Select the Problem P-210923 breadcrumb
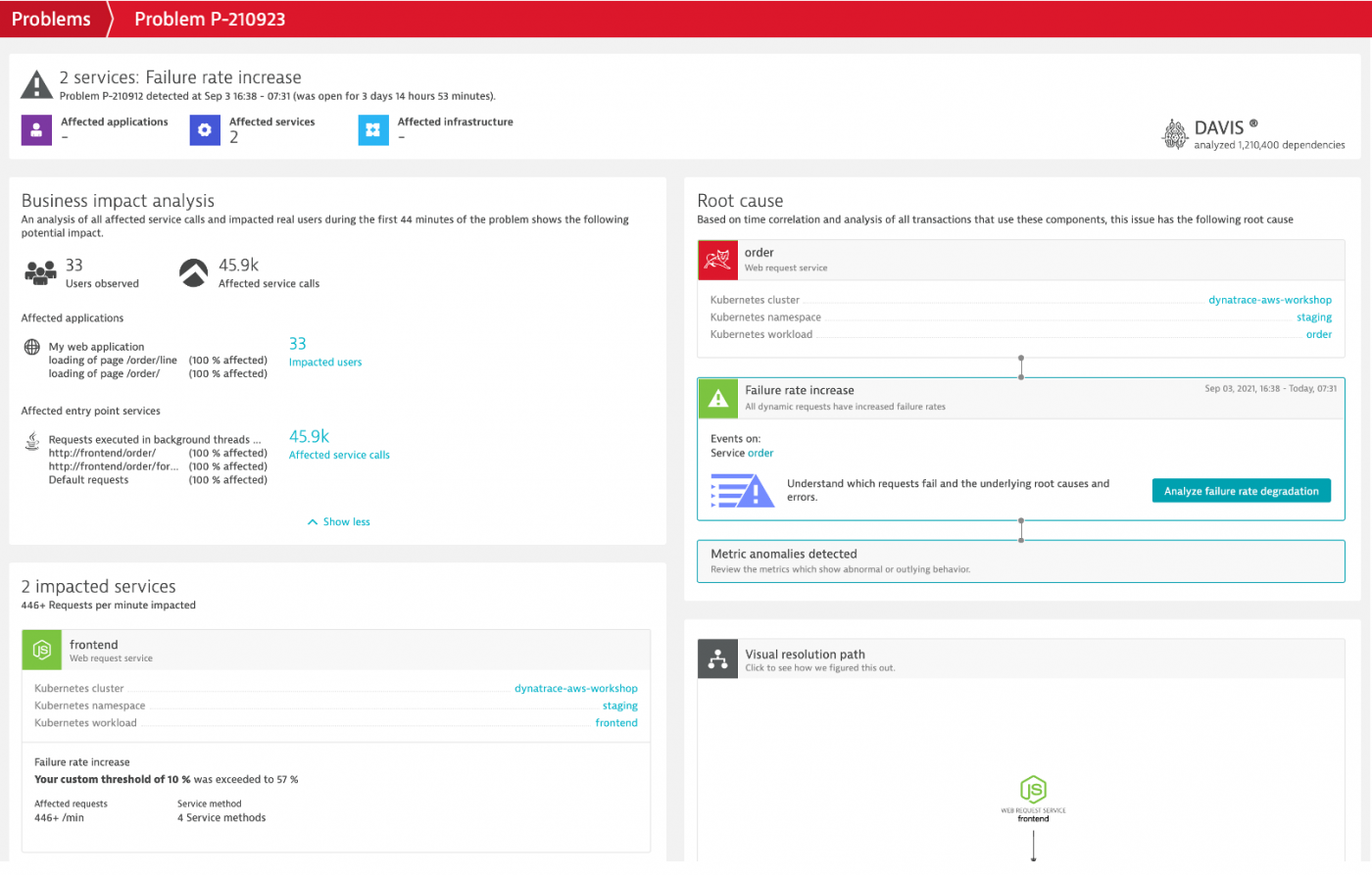 click(x=208, y=18)
